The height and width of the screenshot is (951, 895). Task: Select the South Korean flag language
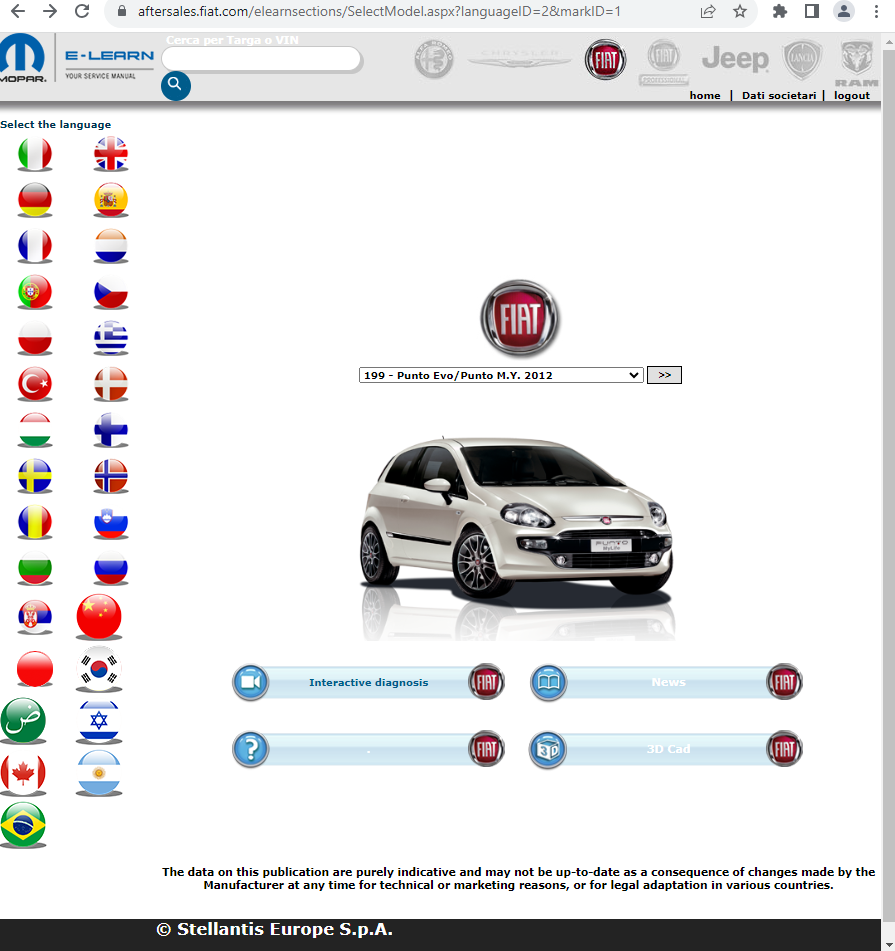tap(99, 670)
